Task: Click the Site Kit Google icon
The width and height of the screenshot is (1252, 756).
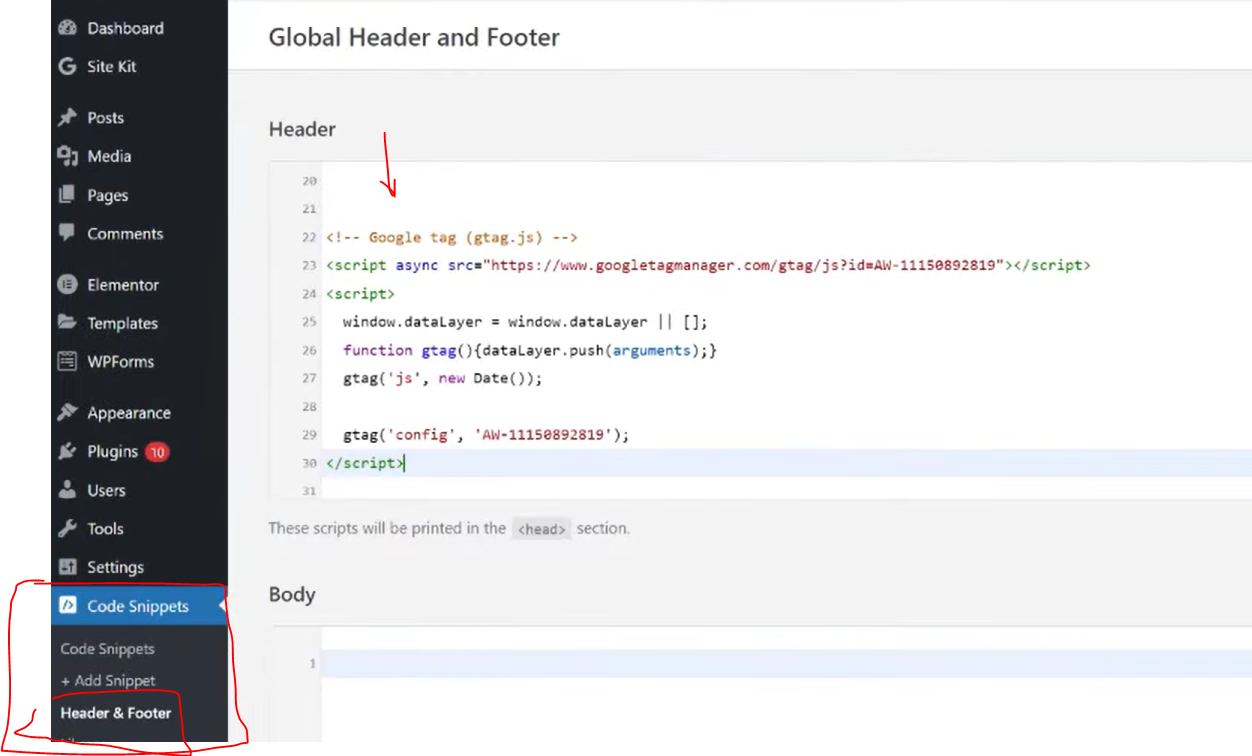Action: point(68,67)
